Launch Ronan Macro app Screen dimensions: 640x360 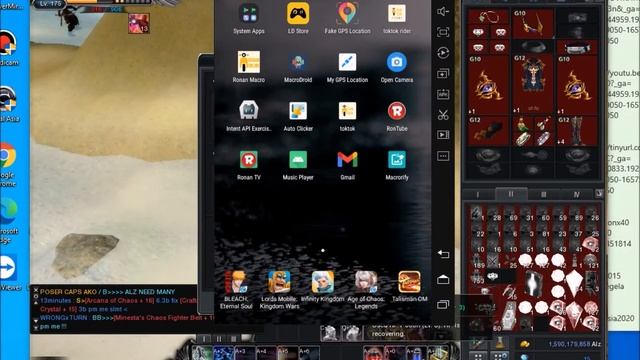point(249,62)
